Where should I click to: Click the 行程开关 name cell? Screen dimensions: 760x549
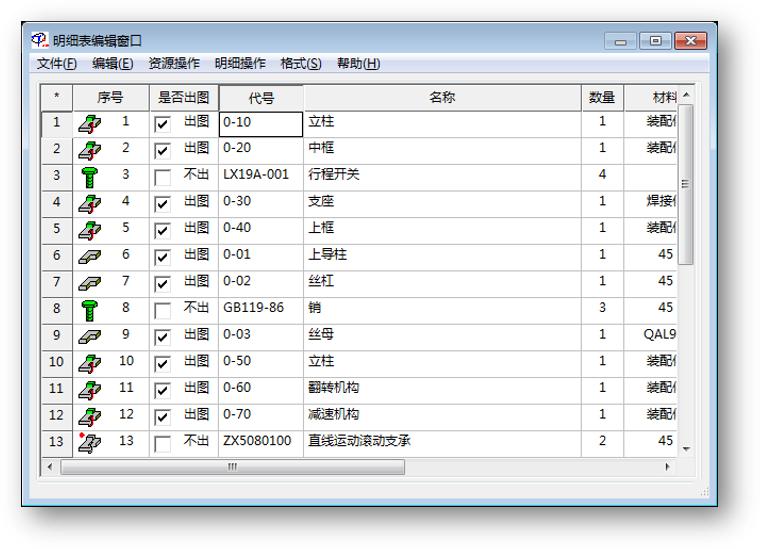(442, 177)
